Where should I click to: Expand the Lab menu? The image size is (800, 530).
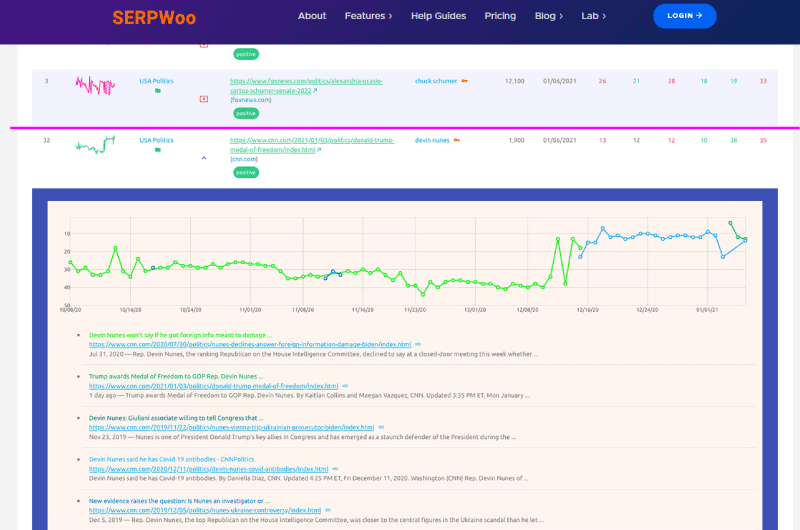[x=593, y=16]
